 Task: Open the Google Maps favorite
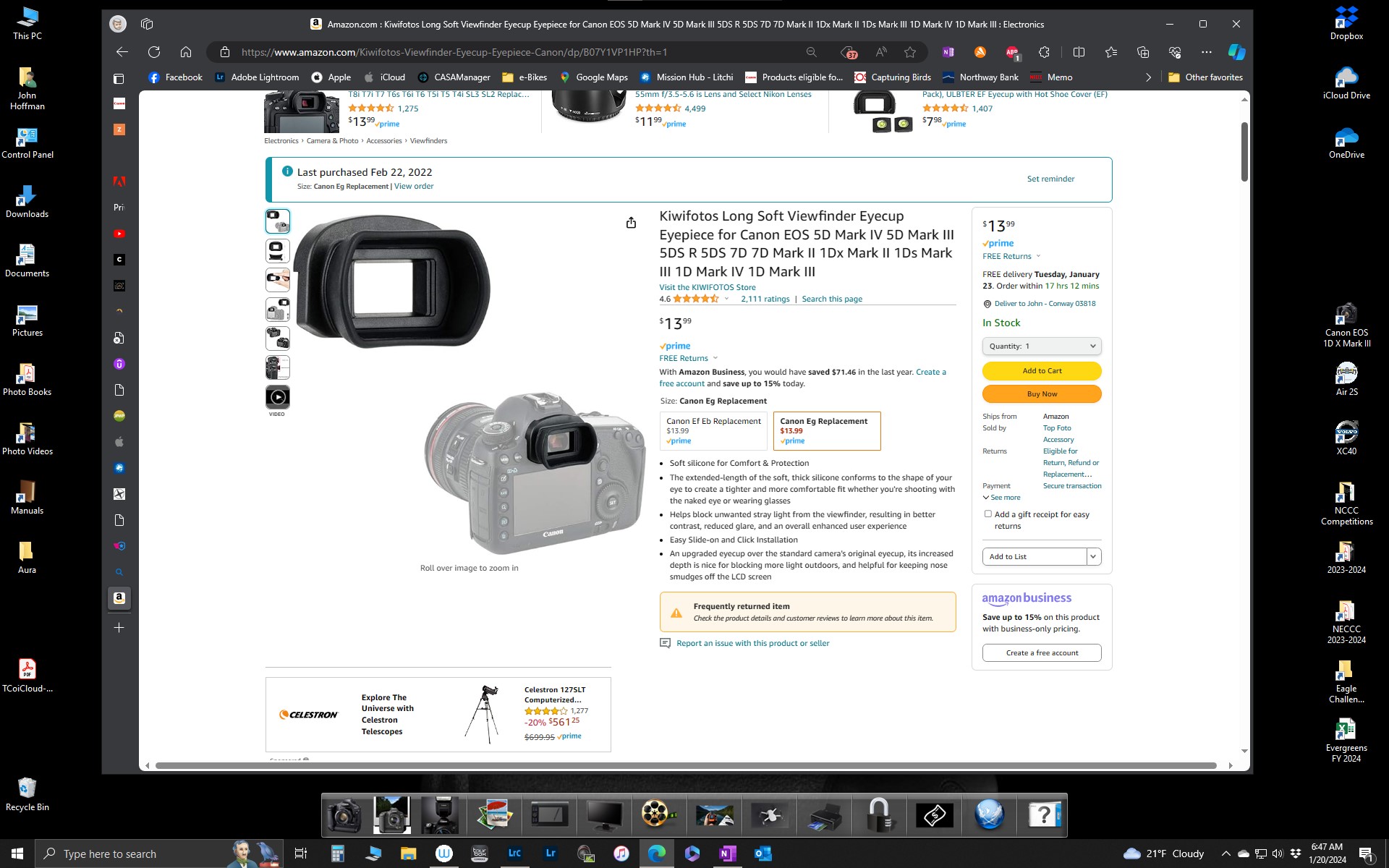tap(593, 77)
